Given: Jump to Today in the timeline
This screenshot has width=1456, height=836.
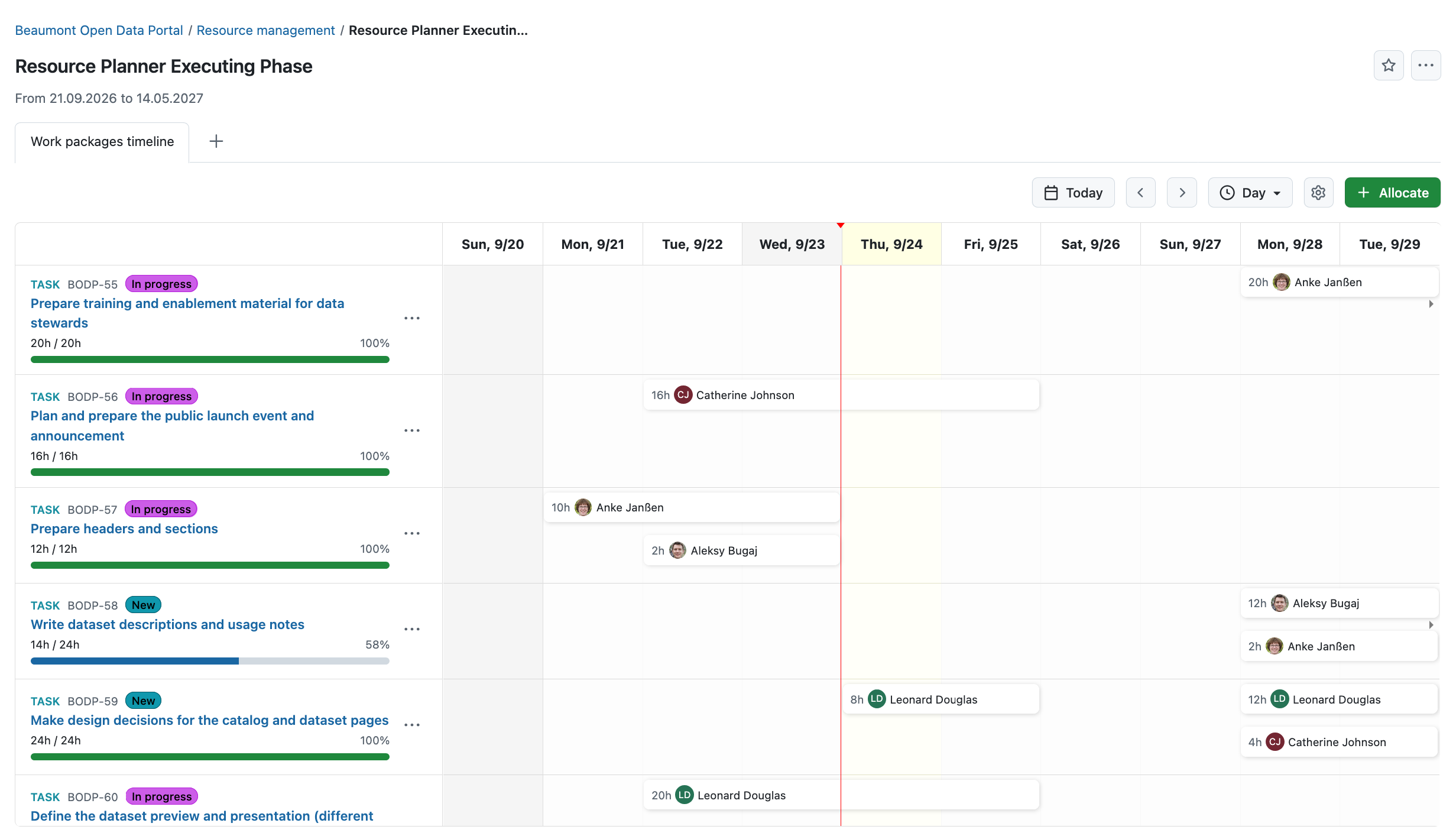Looking at the screenshot, I should (x=1073, y=193).
